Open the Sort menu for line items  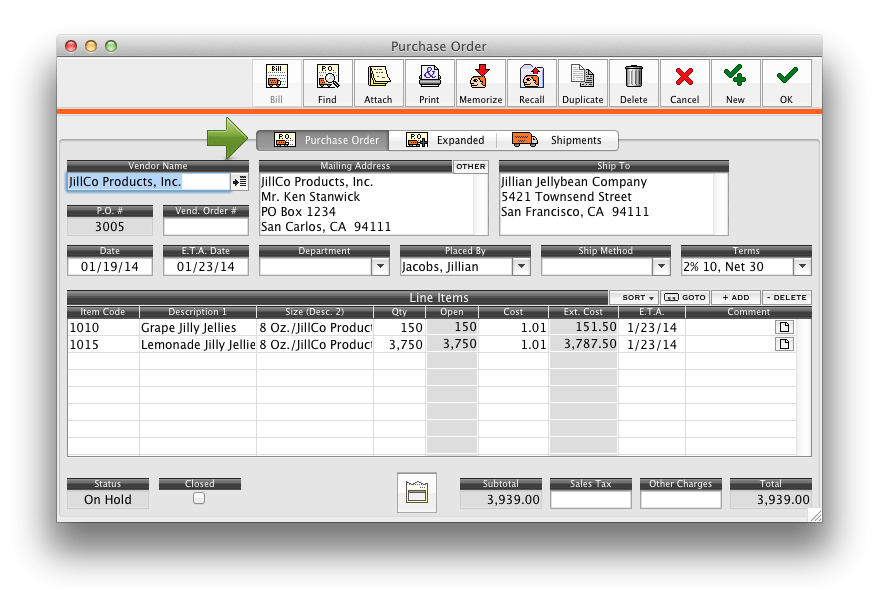(x=635, y=297)
